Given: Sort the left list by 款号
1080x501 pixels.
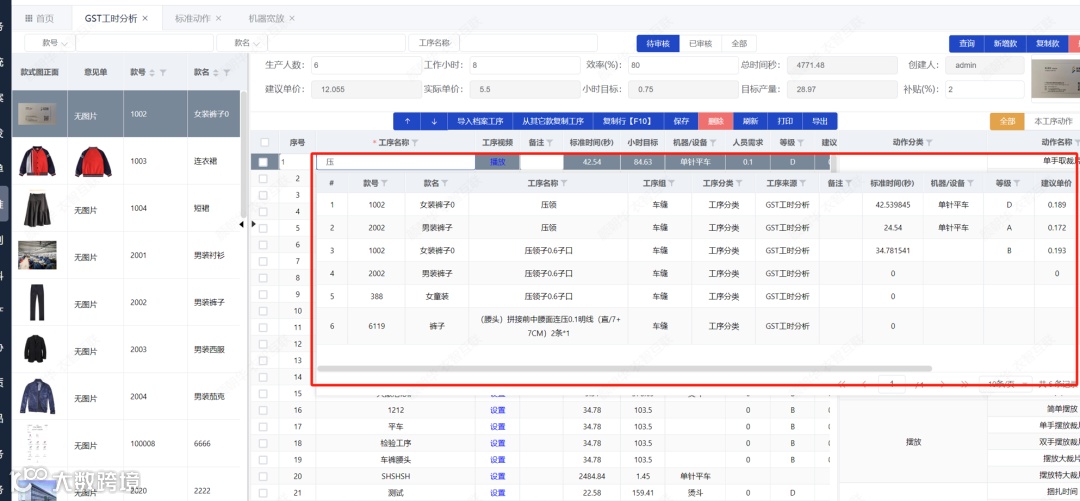Looking at the screenshot, I should [152, 72].
